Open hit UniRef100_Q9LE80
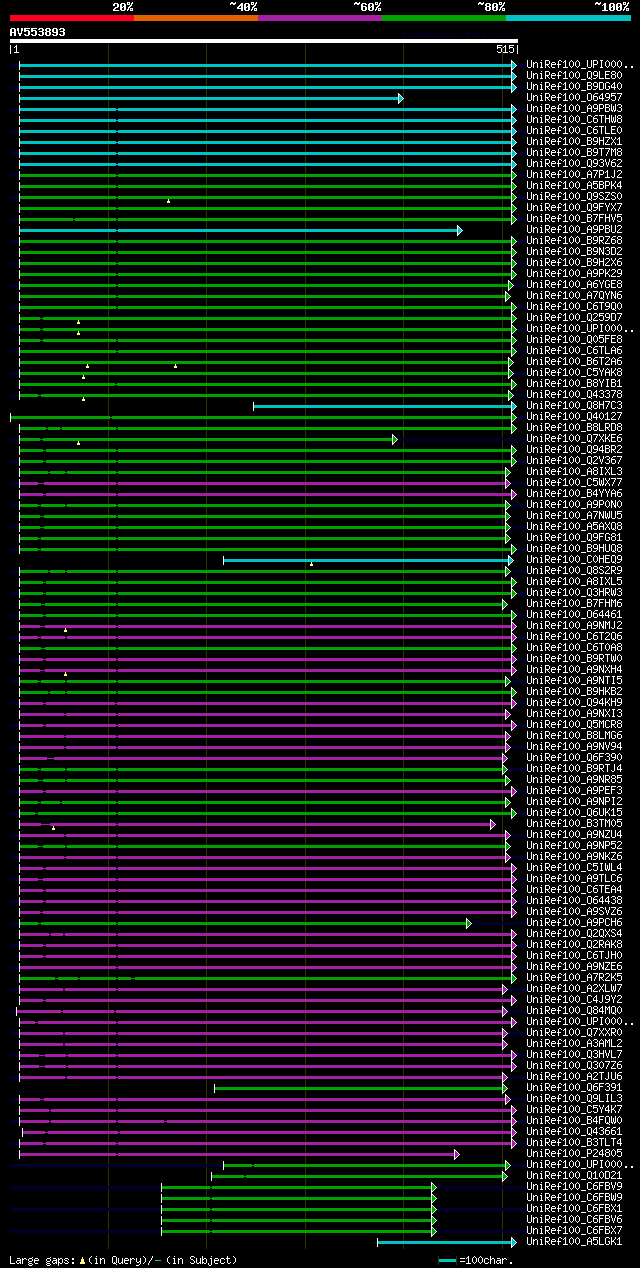The image size is (640, 1268). (574, 76)
